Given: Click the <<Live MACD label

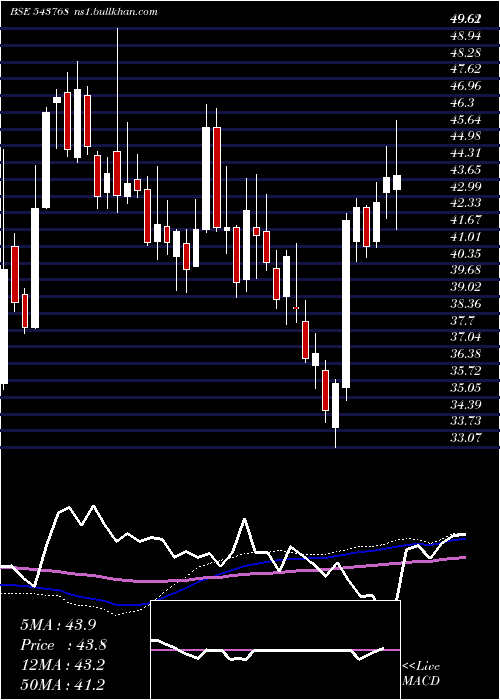Looking at the screenshot, I should [x=421, y=673].
